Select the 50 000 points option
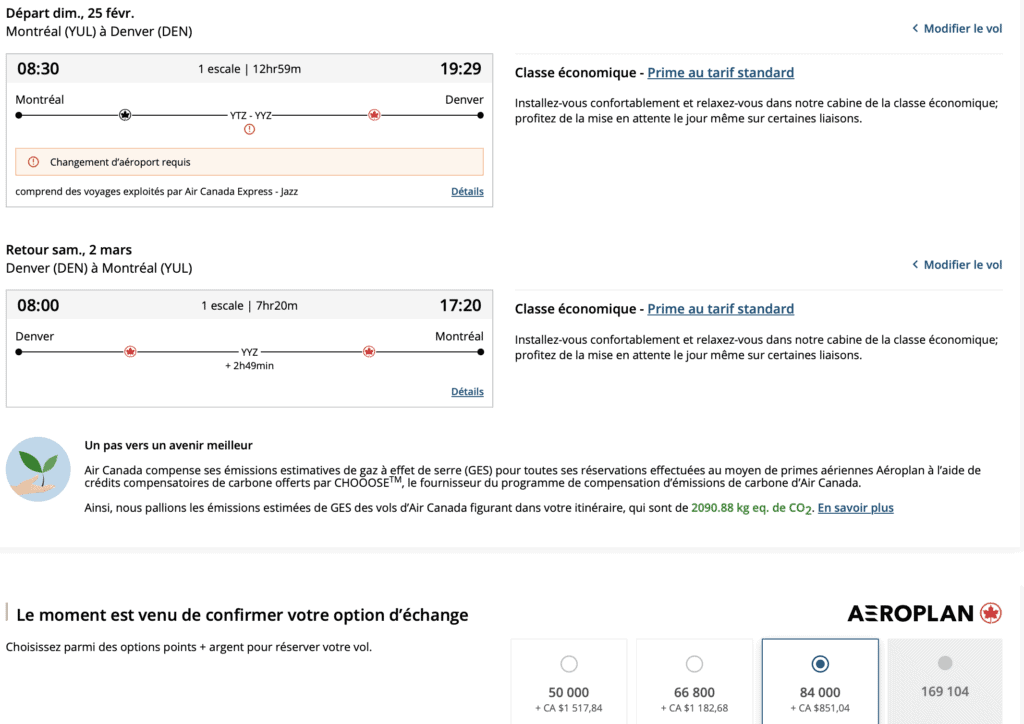Screen dimensions: 1024x724 [x=569, y=664]
